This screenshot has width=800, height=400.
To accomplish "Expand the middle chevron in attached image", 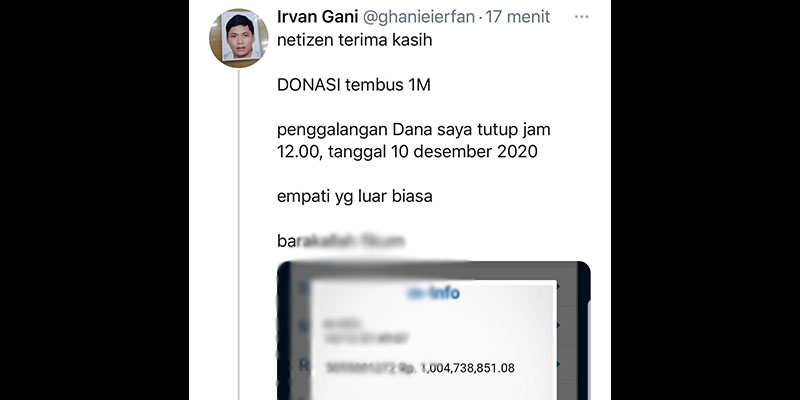I will (559, 325).
